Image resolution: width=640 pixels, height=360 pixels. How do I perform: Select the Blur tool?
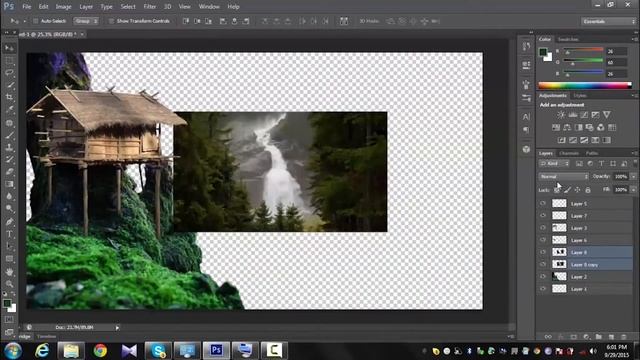[x=9, y=196]
